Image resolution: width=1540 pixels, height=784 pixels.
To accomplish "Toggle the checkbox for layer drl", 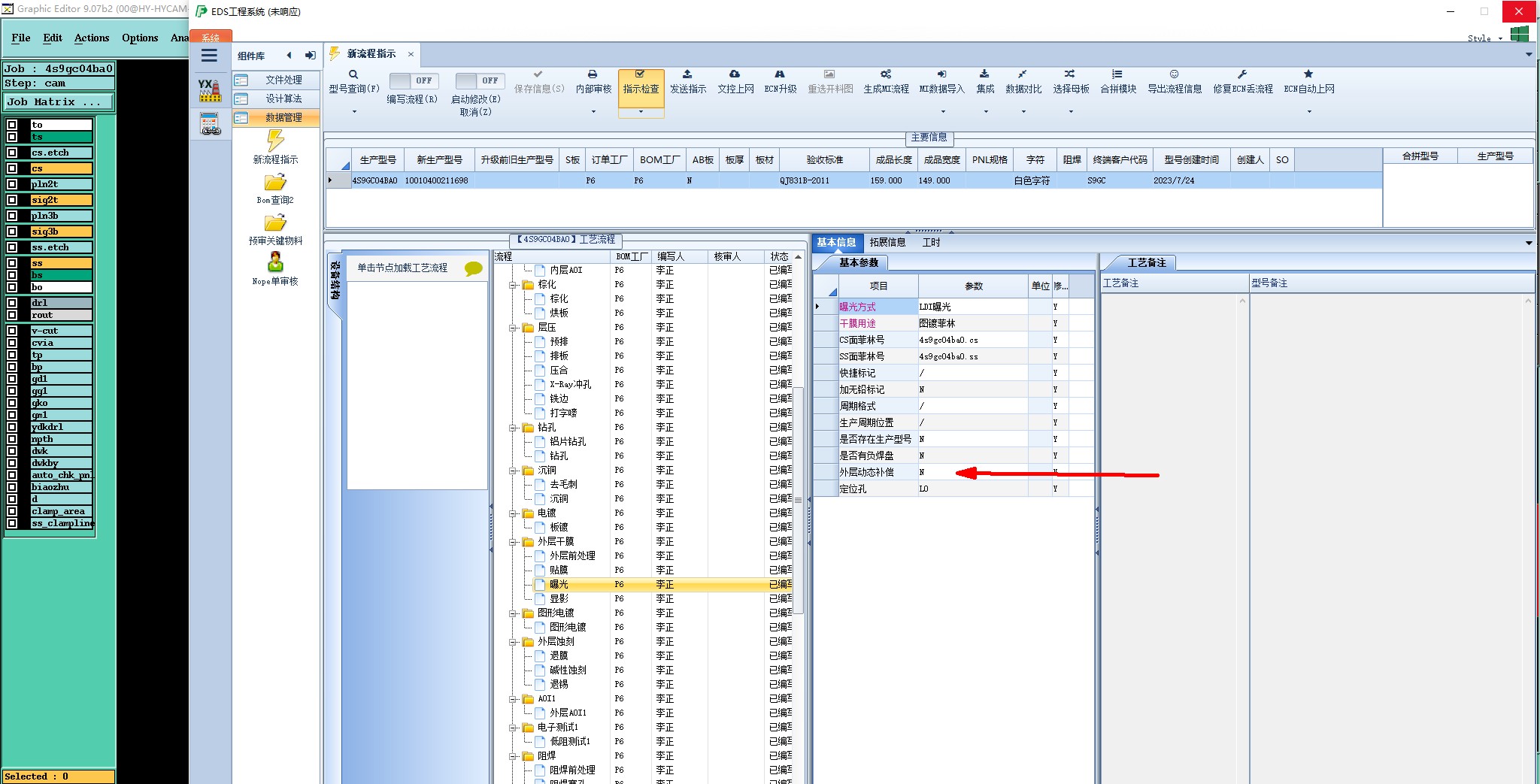I will tap(12, 303).
